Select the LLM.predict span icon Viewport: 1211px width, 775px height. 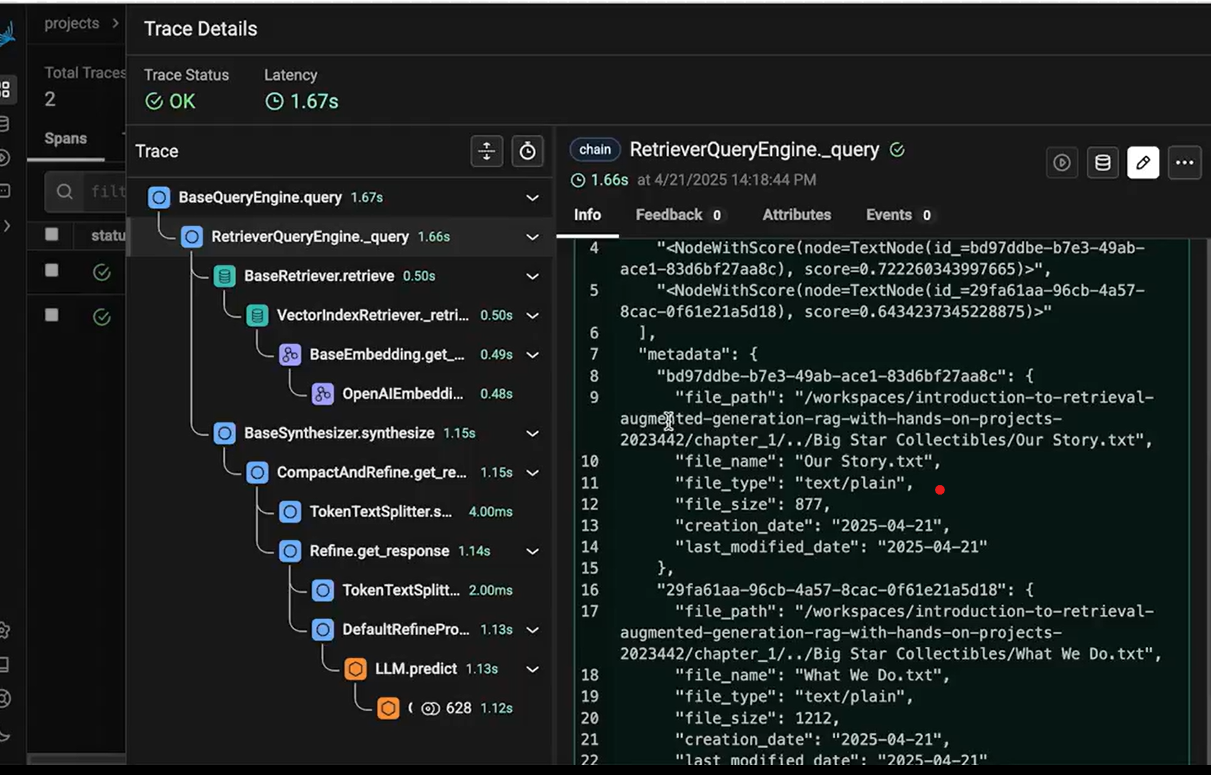[x=355, y=669]
